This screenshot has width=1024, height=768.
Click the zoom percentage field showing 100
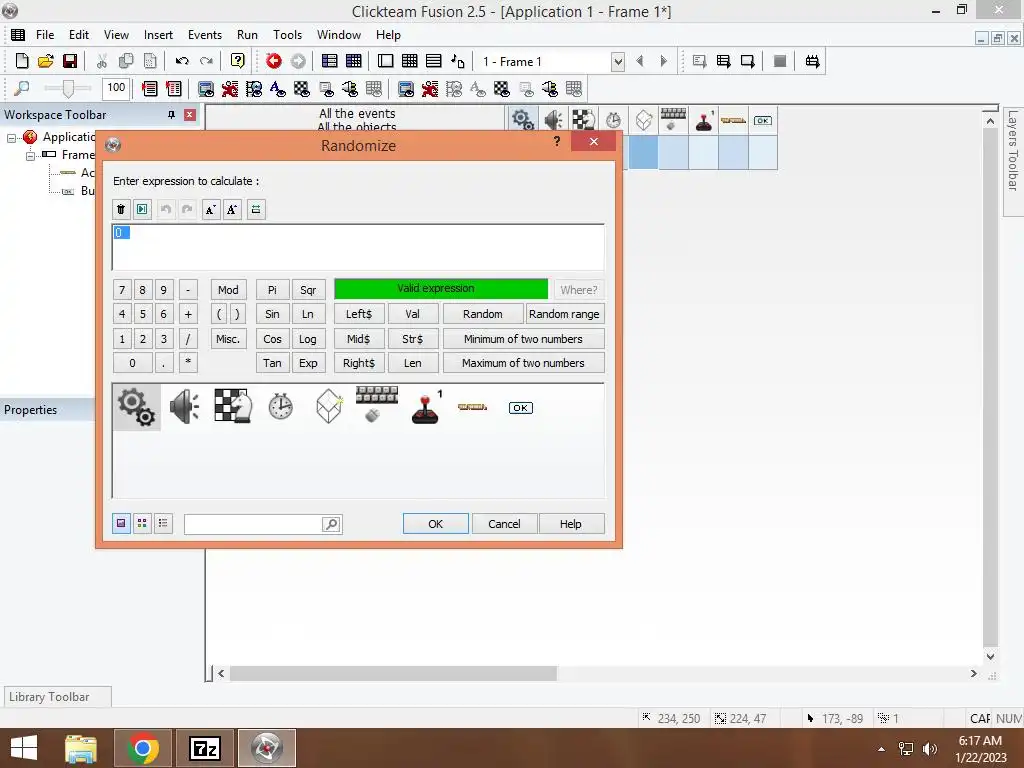click(116, 88)
